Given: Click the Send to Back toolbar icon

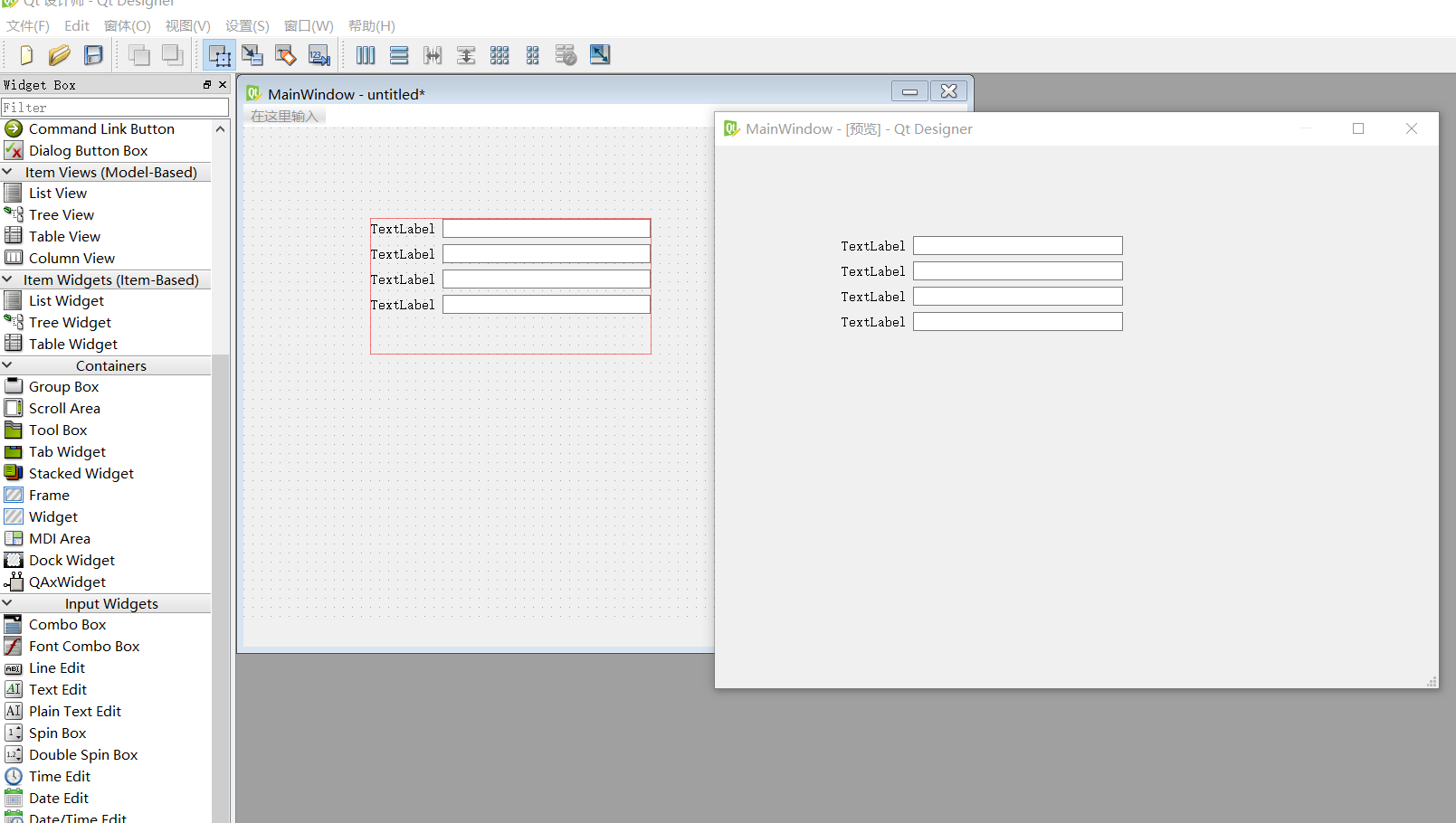Looking at the screenshot, I should click(138, 55).
